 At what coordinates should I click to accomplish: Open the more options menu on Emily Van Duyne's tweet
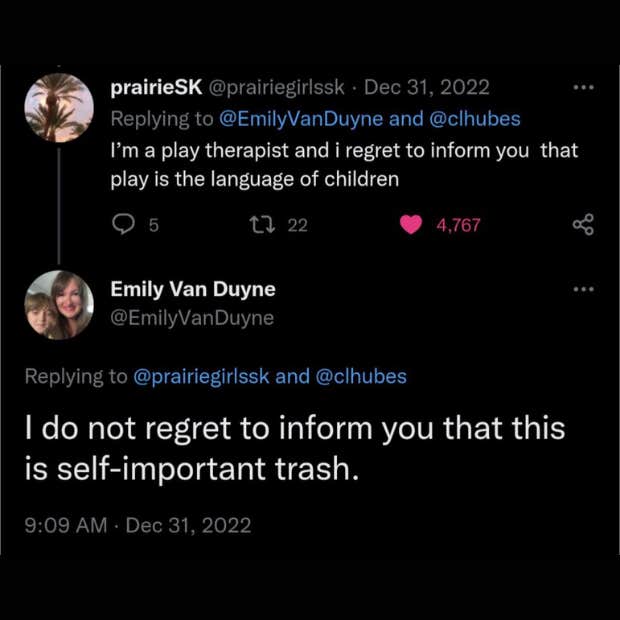[583, 289]
